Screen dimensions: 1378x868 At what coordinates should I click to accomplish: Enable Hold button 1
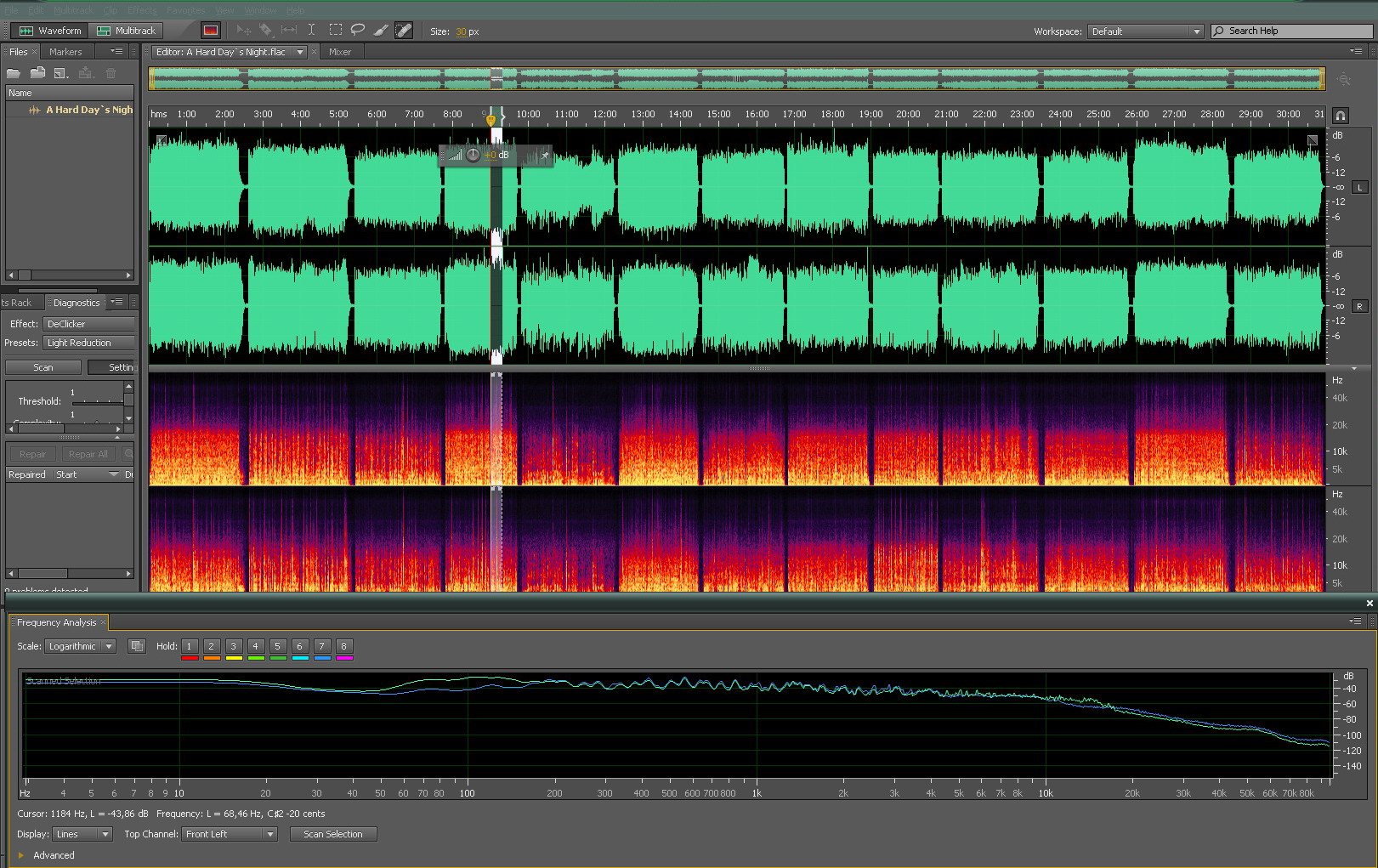pos(189,646)
